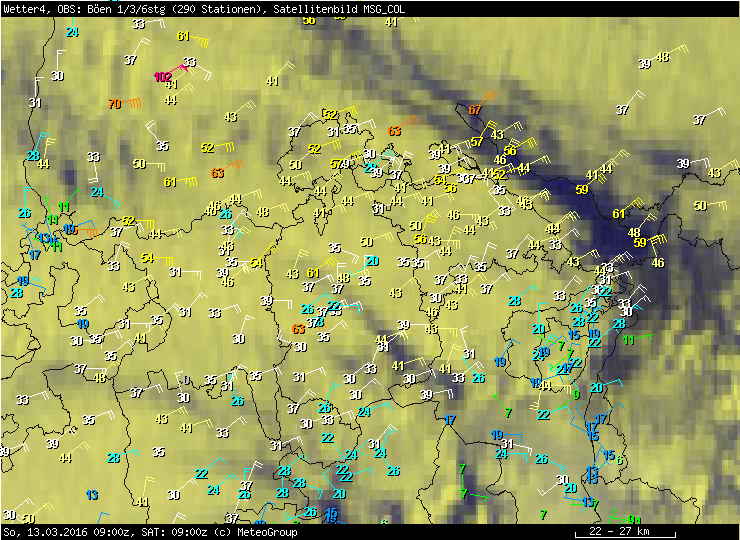Viewport: 740px width, 540px height.
Task: Select yellow 46 directly below yellow 59
Action: point(658,263)
